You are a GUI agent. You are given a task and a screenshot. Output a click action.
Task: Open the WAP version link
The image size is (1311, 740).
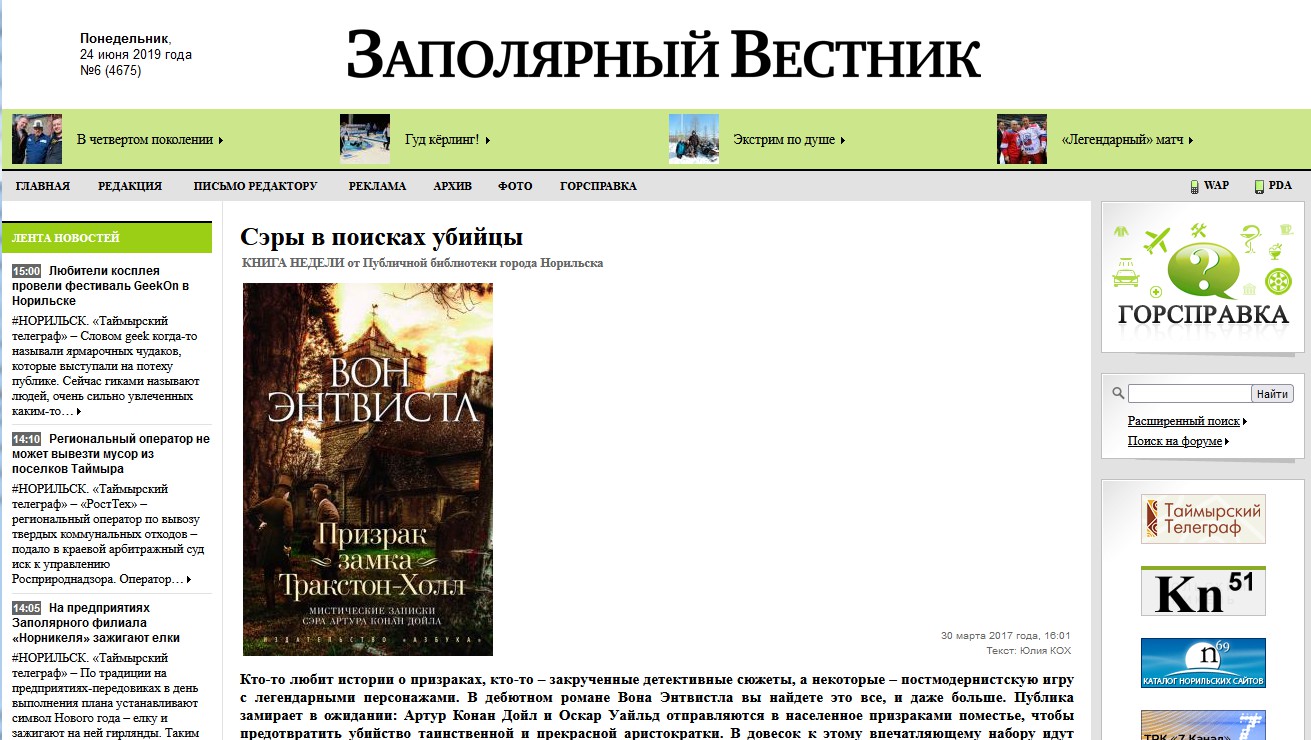(1216, 186)
